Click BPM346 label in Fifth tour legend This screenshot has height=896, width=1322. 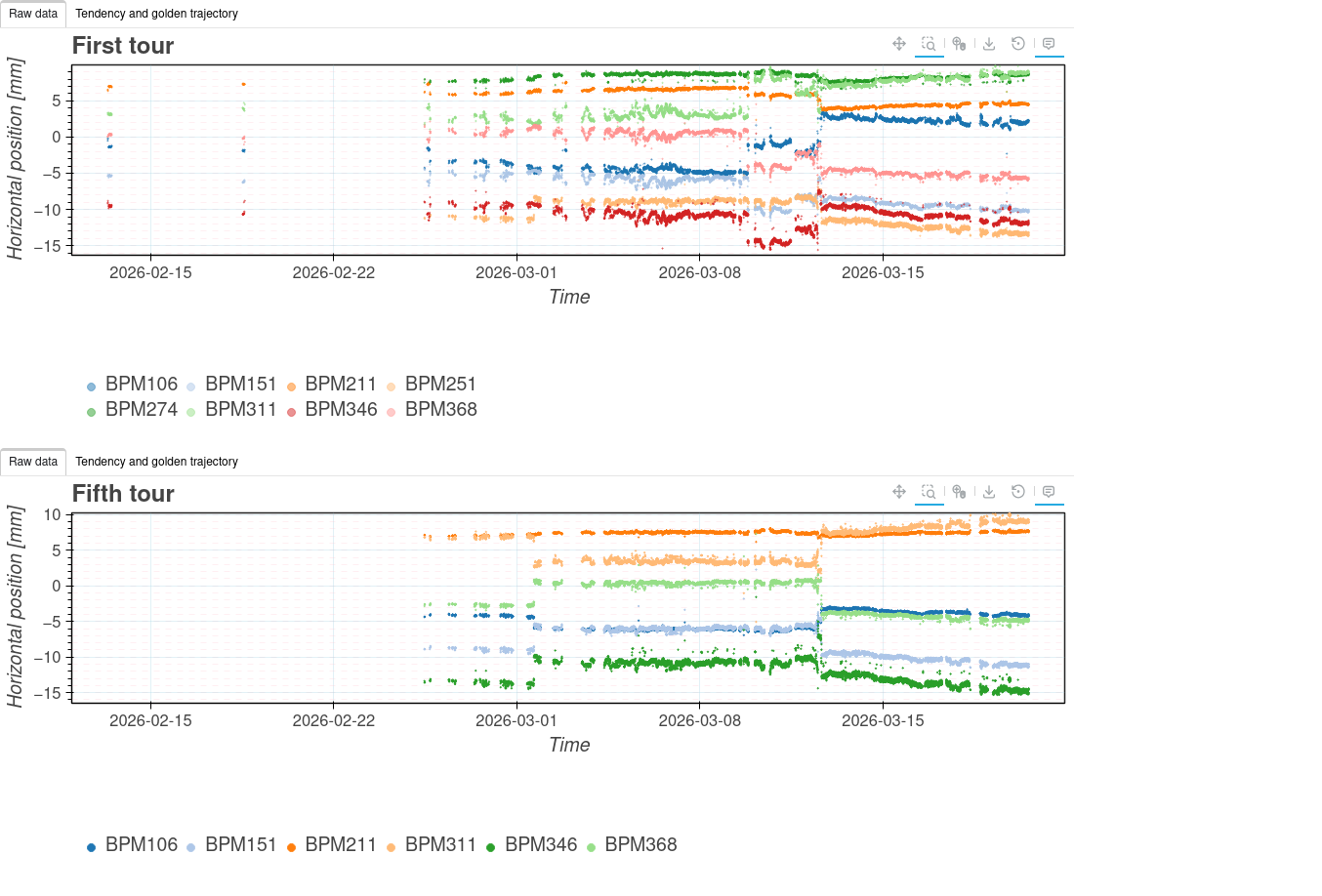click(541, 845)
